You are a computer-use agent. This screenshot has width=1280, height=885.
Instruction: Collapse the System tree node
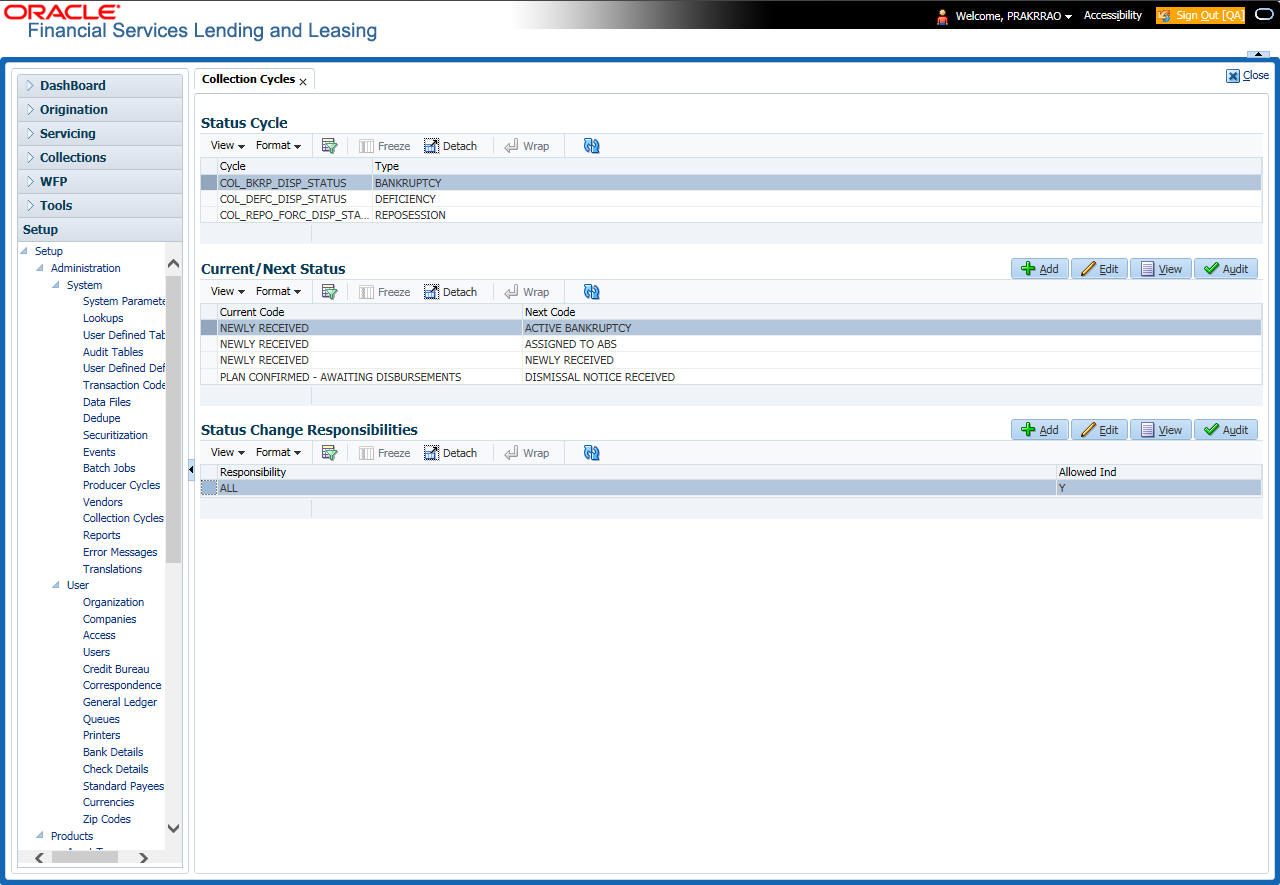(x=56, y=285)
